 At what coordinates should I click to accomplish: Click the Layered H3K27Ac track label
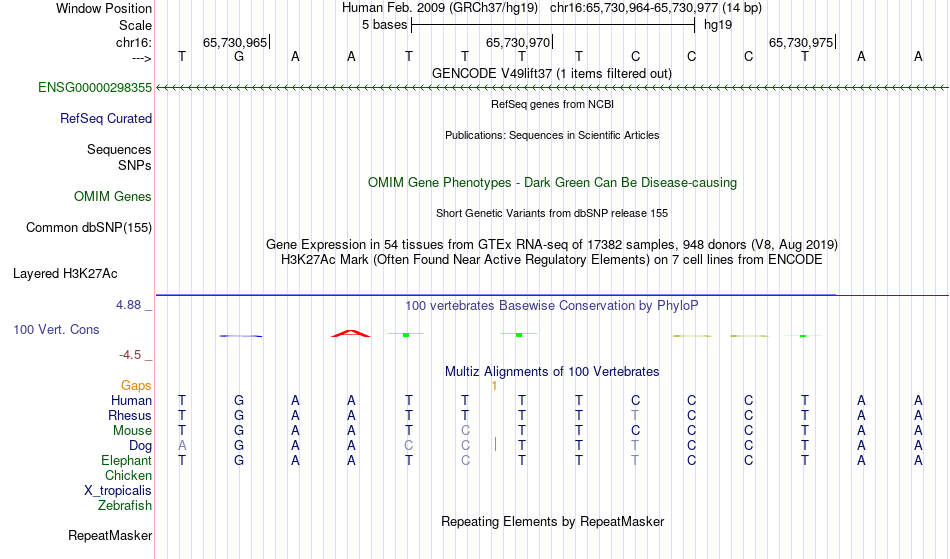pos(65,273)
